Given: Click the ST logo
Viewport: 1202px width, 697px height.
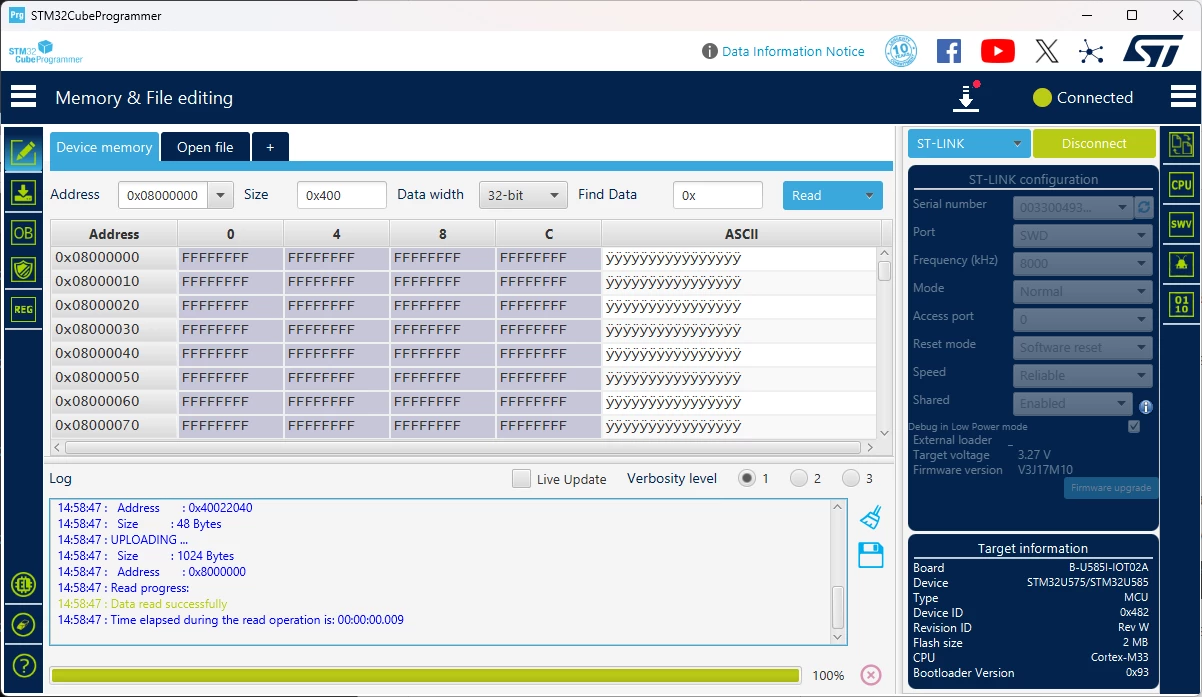Looking at the screenshot, I should point(1153,51).
